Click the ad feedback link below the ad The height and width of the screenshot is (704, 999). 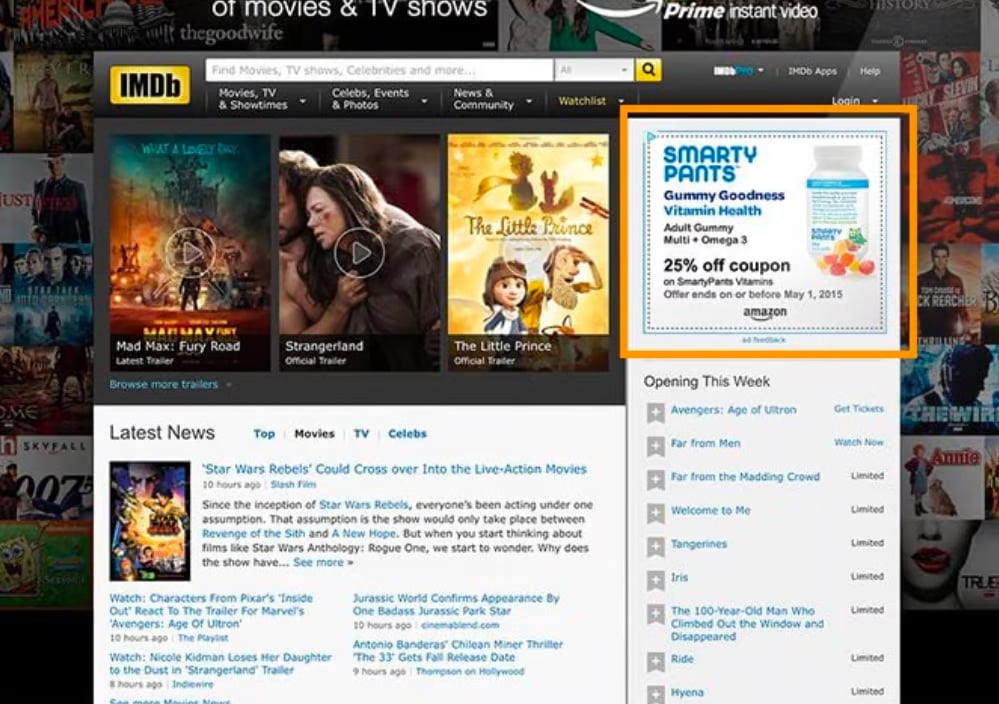tap(763, 340)
